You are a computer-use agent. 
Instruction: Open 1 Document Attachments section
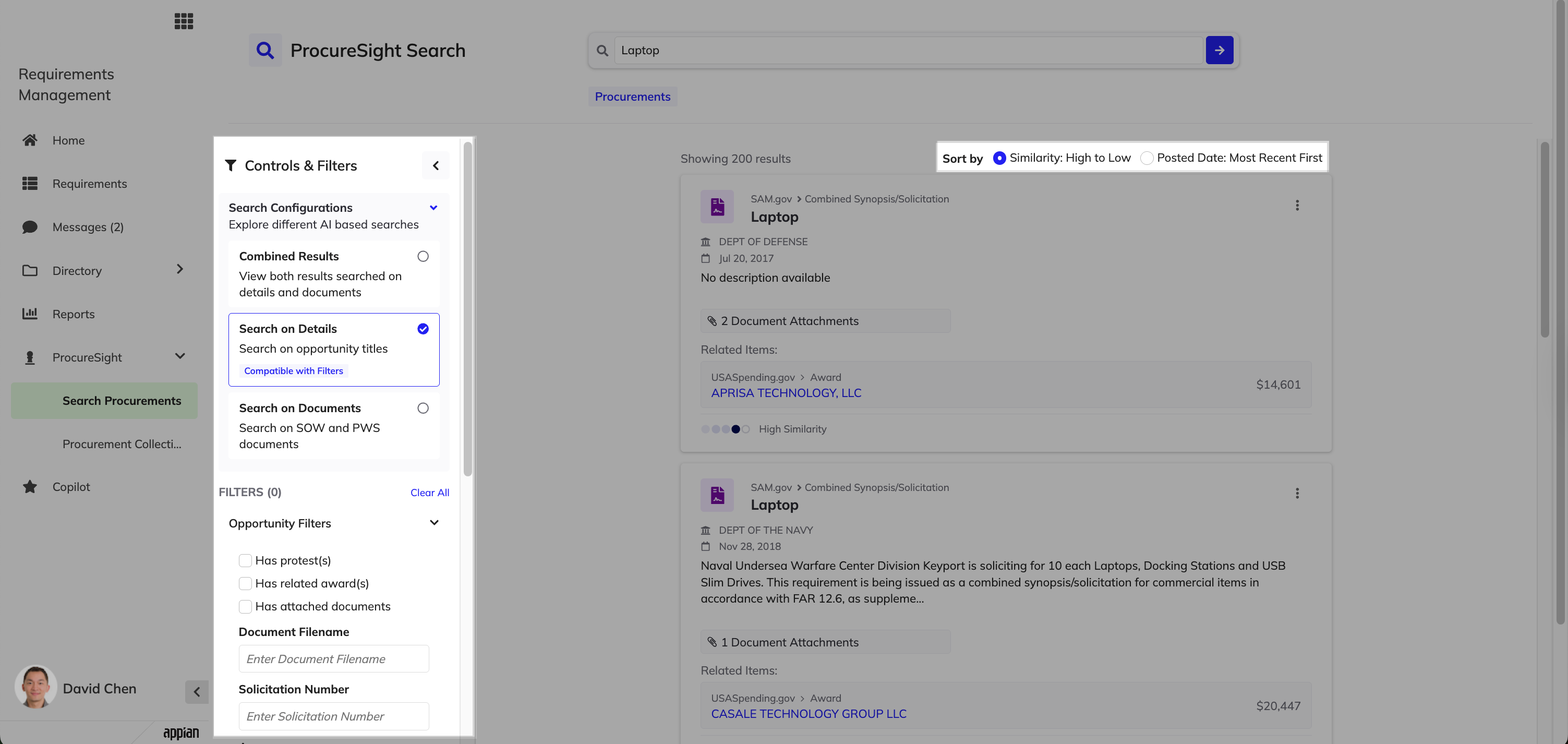[x=825, y=642]
